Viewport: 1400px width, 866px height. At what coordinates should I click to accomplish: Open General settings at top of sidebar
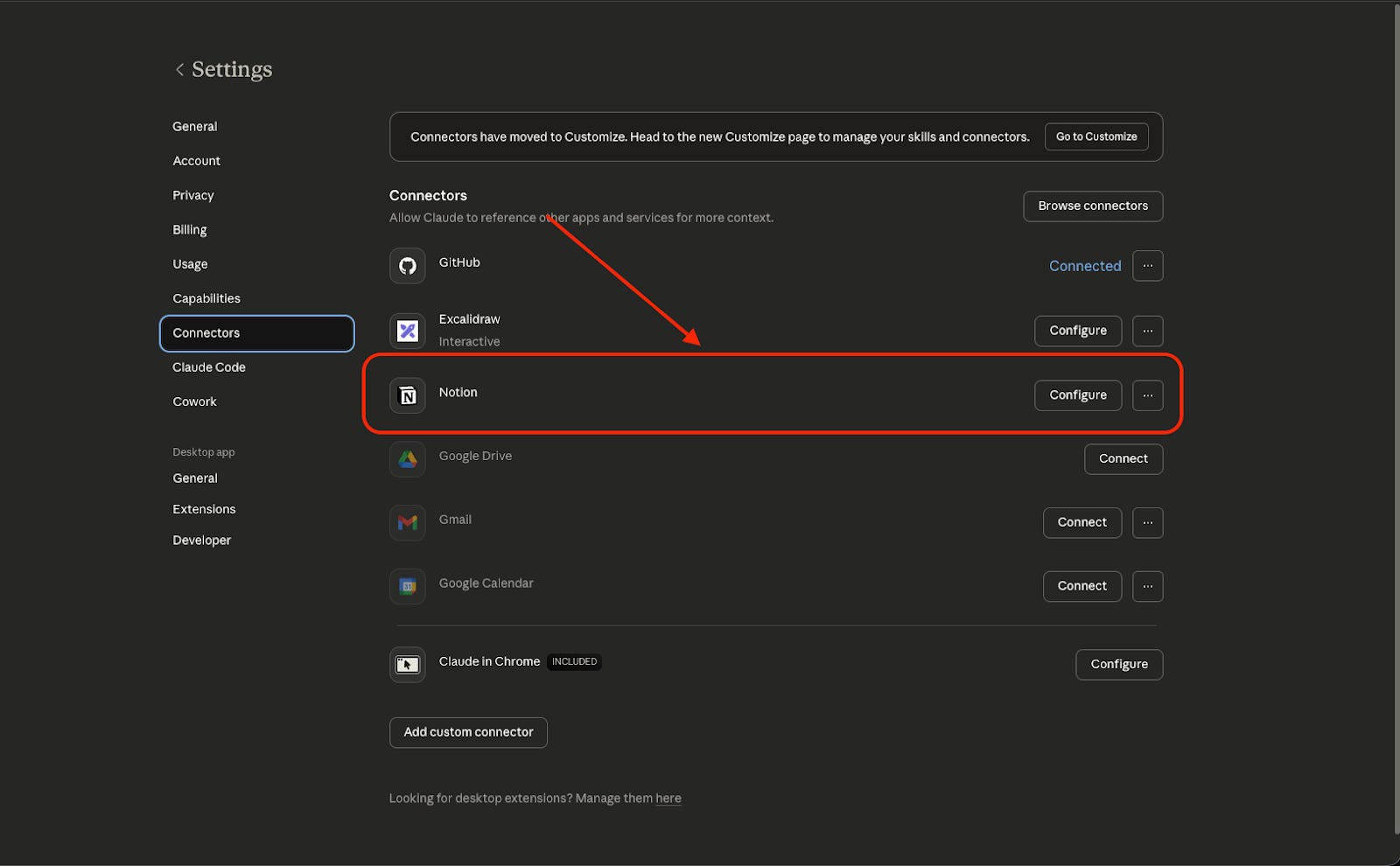195,126
